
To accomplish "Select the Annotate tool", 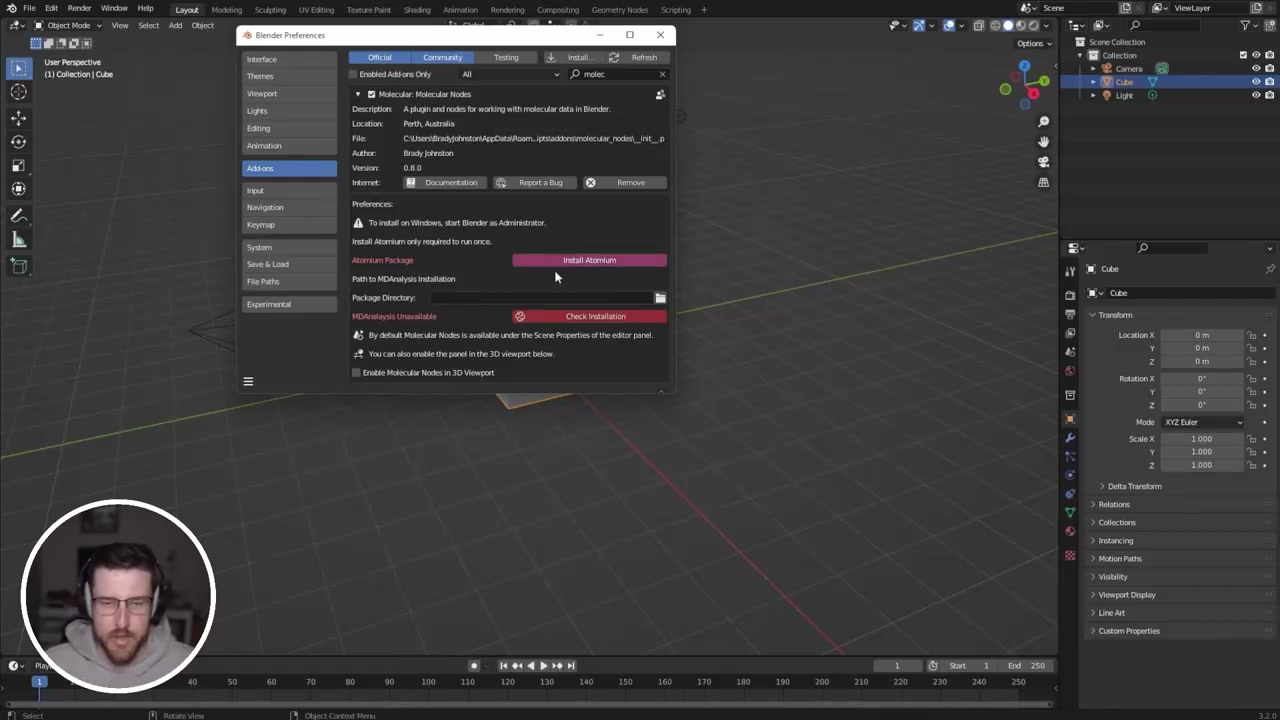I will click(18, 216).
